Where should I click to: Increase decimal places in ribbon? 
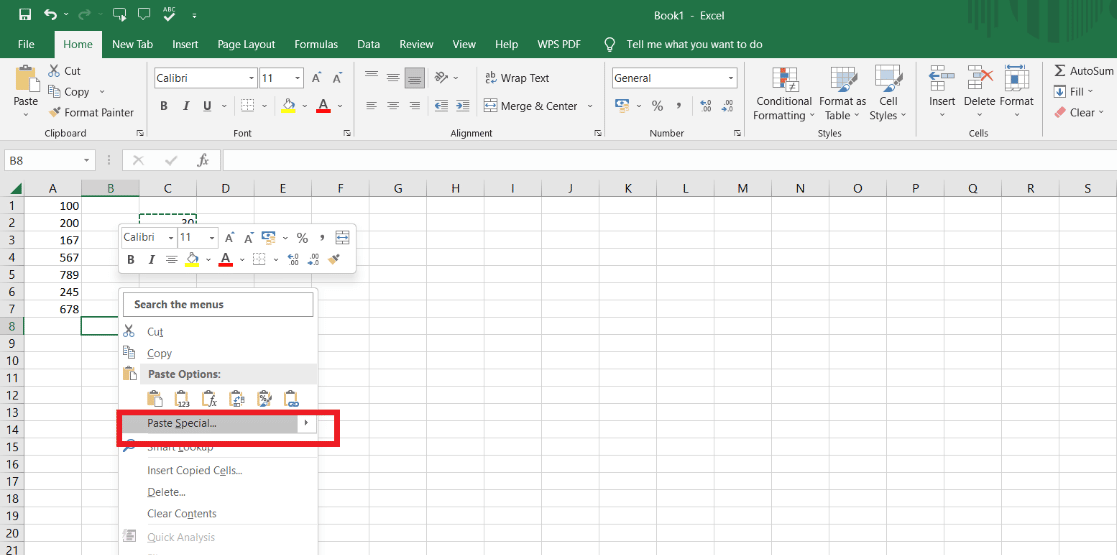706,106
